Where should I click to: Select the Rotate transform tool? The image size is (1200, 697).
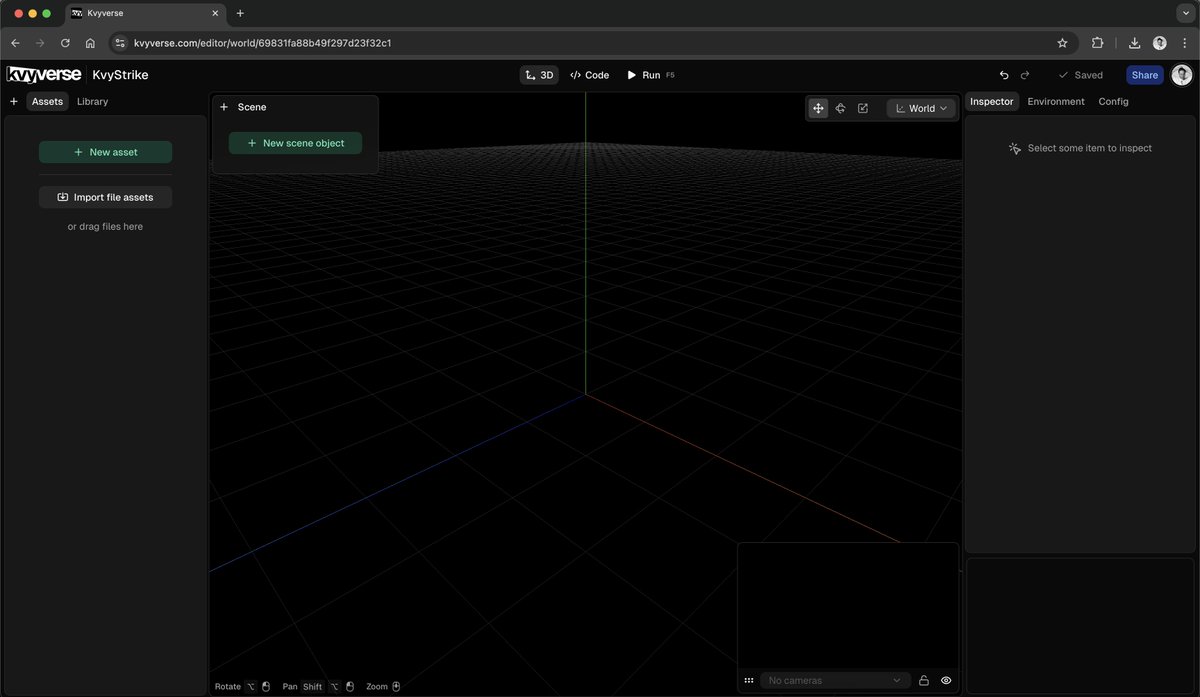coord(840,108)
